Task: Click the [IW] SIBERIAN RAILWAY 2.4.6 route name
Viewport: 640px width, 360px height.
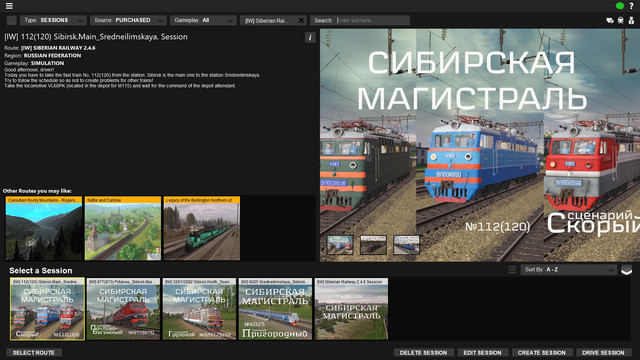Action: [58, 48]
